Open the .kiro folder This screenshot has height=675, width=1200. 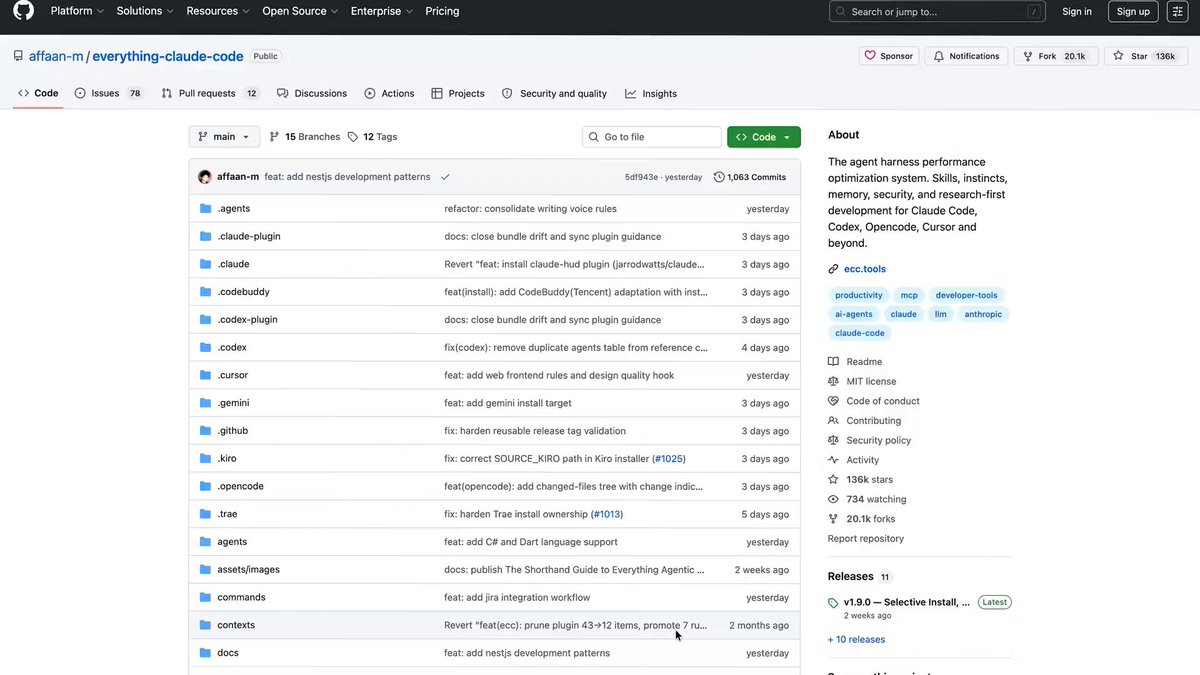click(227, 459)
